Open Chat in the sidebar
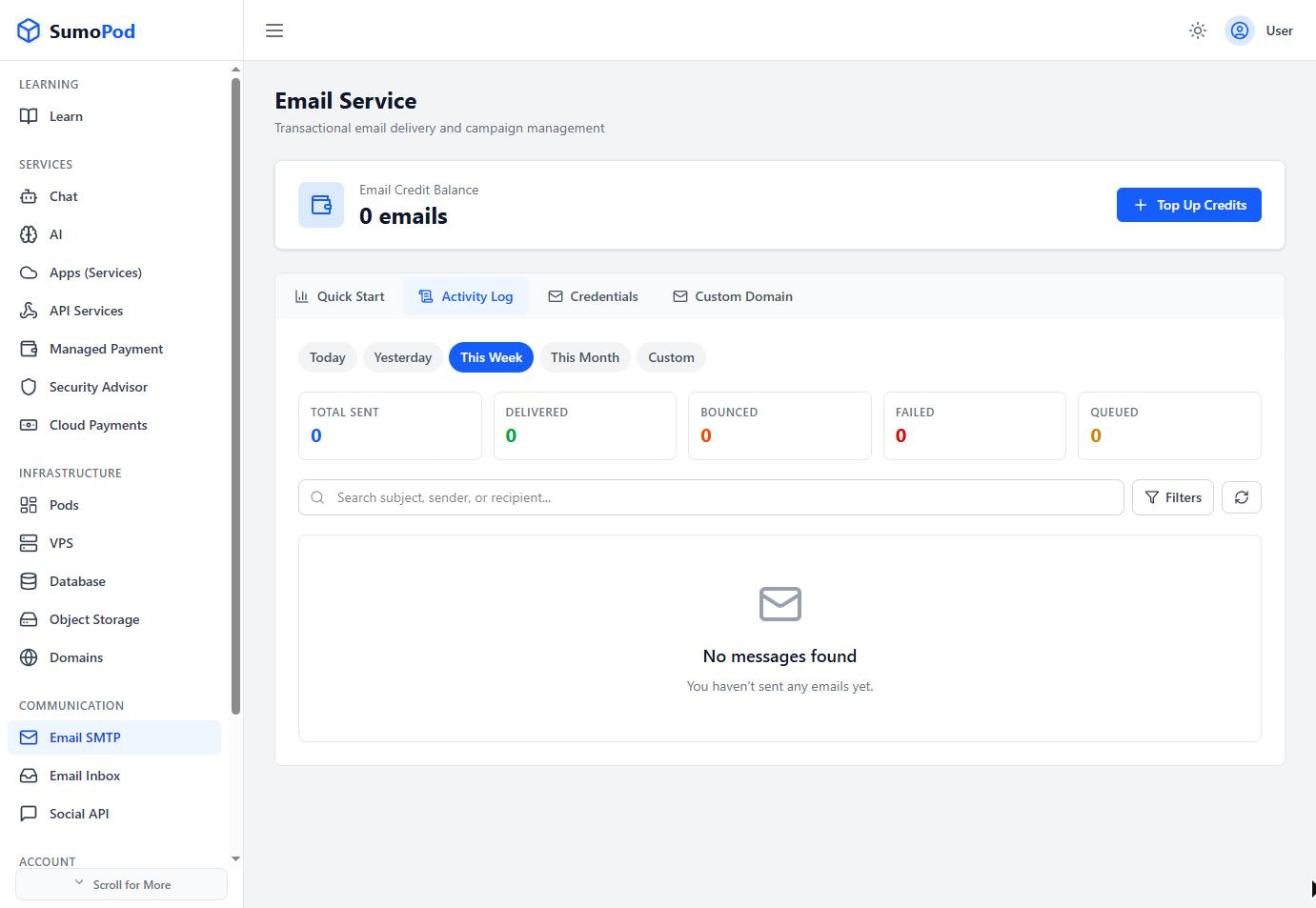 (114, 196)
